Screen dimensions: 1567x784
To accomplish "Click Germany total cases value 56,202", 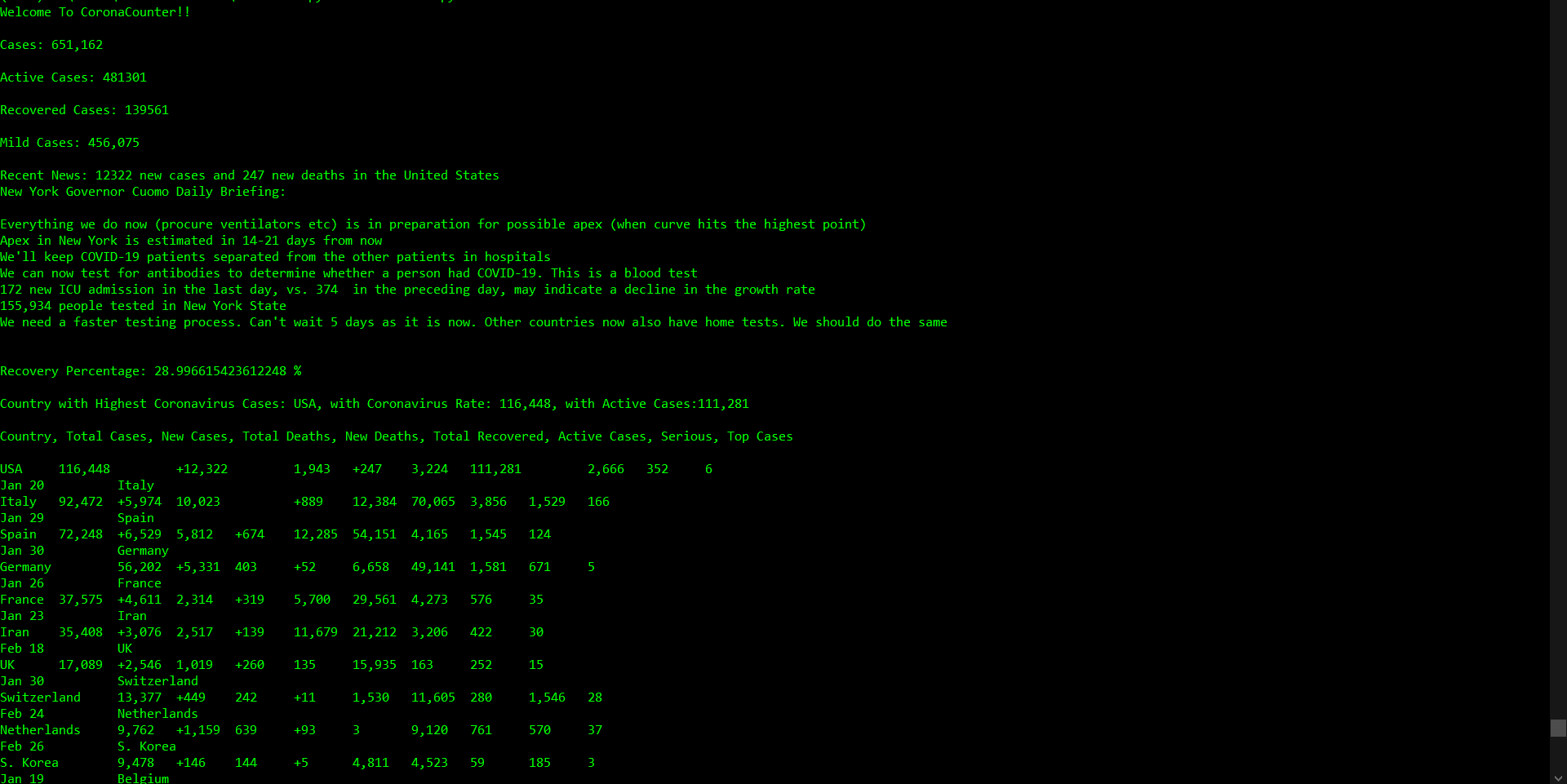I will (140, 567).
